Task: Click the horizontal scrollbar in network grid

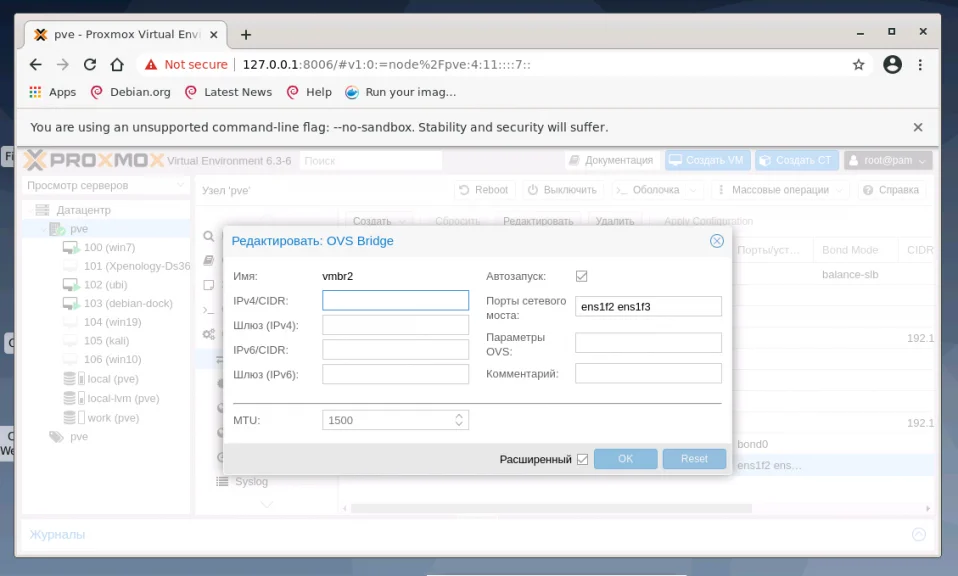Action: click(551, 508)
